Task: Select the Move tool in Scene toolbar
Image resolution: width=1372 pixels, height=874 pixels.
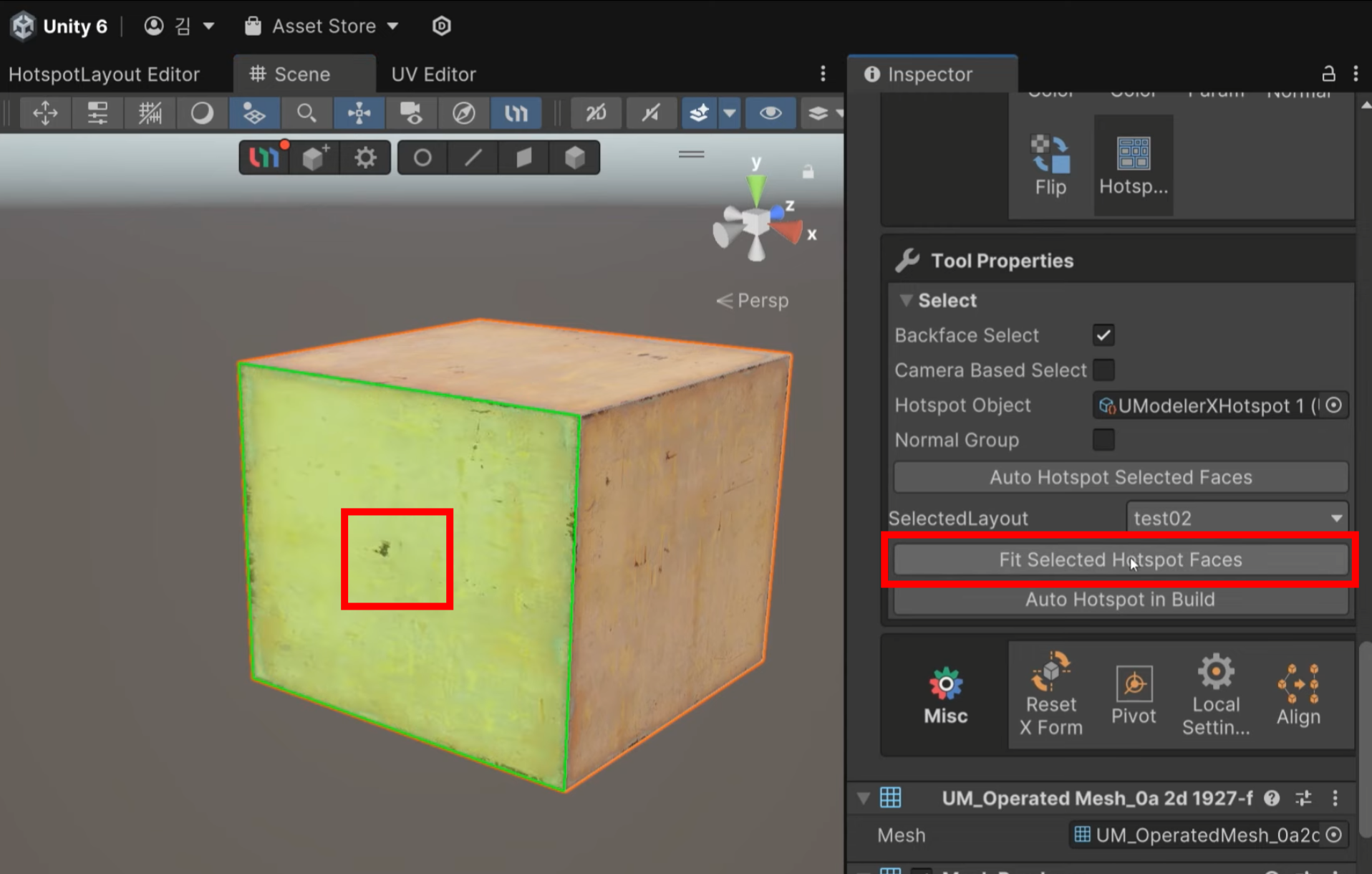Action: point(45,113)
